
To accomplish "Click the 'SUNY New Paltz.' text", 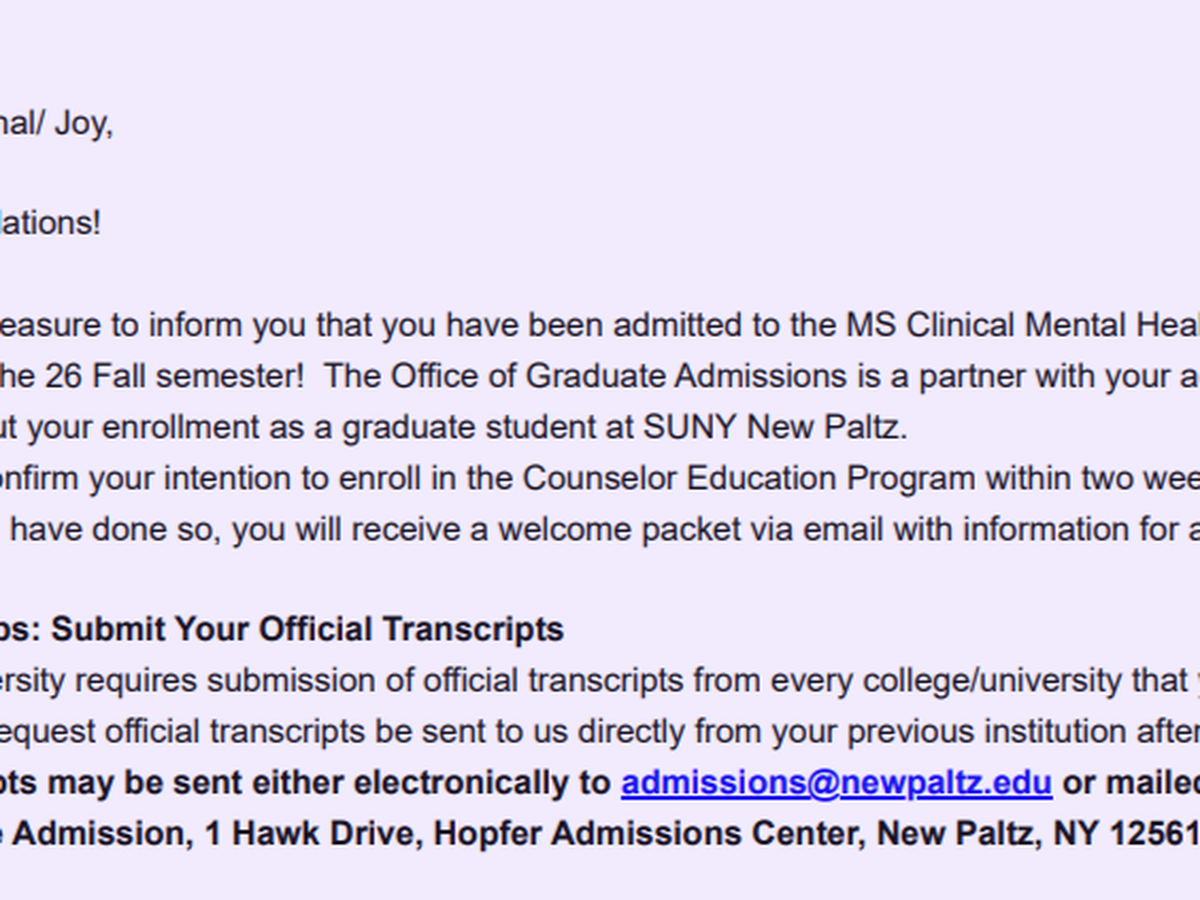I will pos(775,427).
